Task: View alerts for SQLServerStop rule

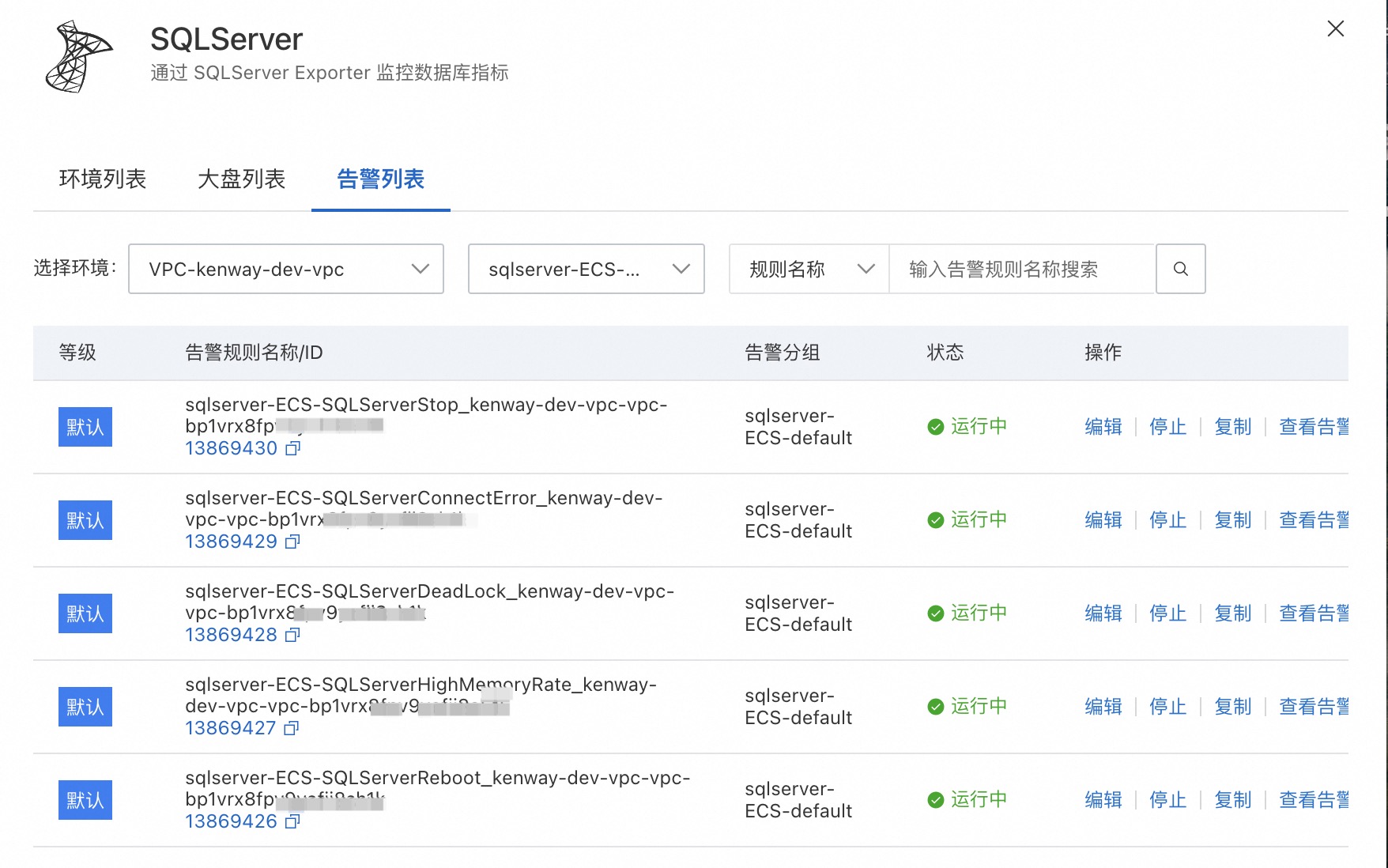Action: [x=1314, y=427]
